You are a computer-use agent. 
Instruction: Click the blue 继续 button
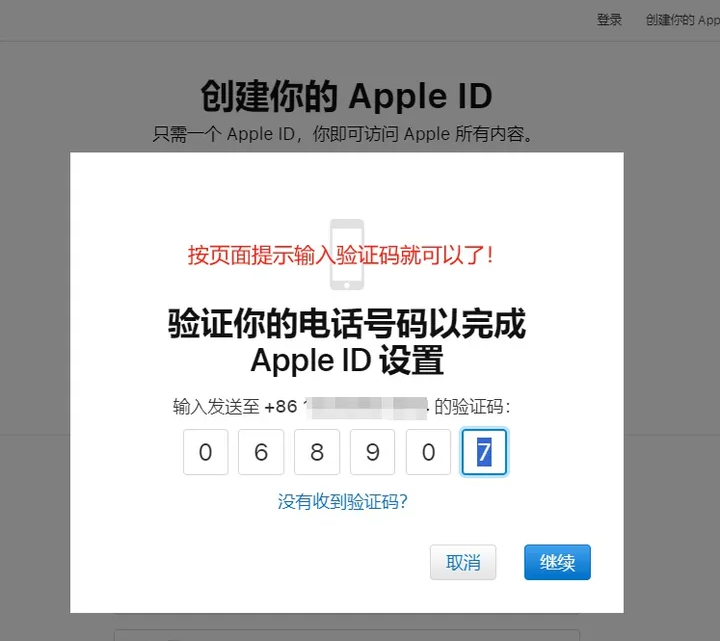point(557,562)
